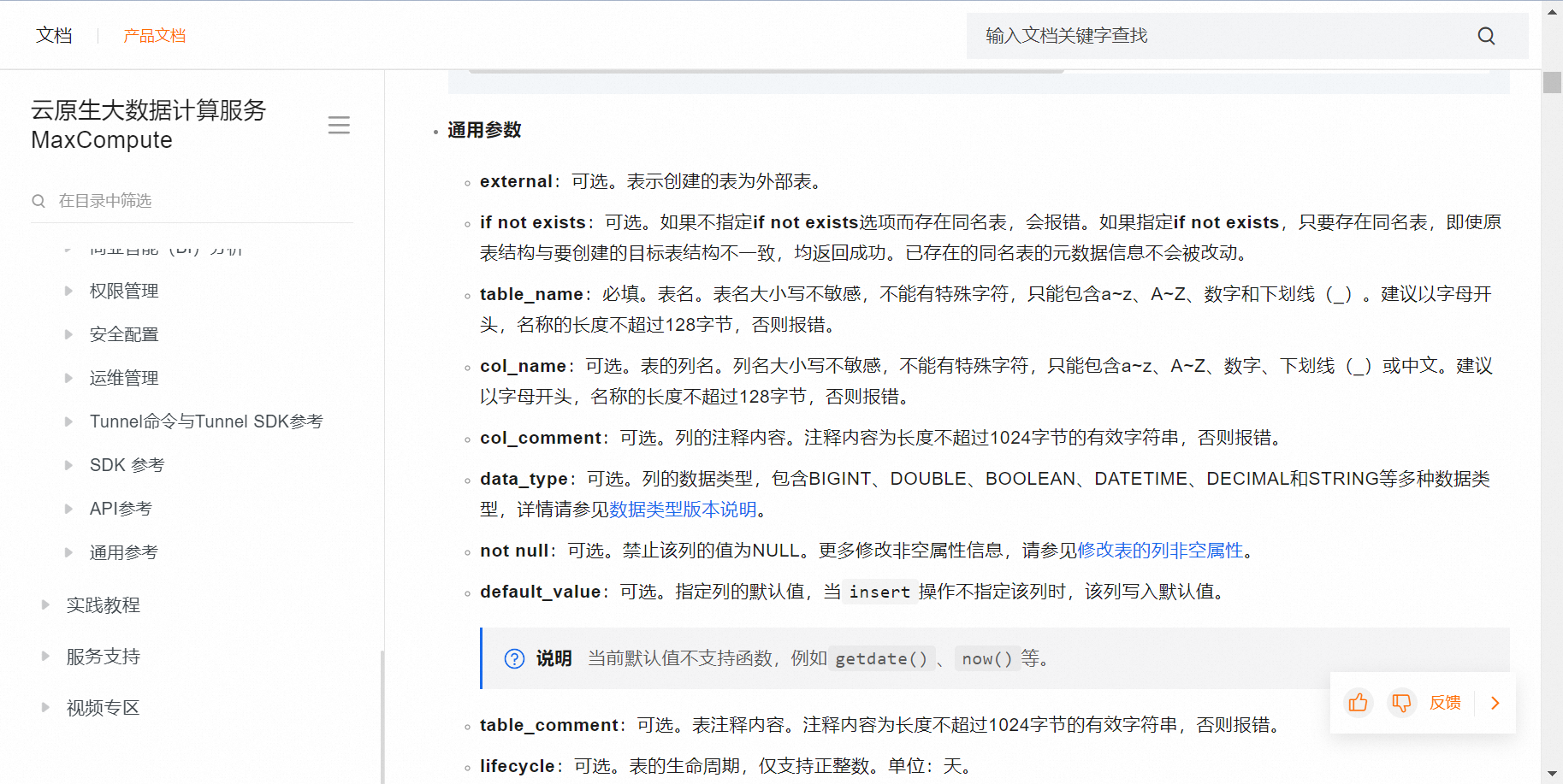
Task: Open the 修改表的列非空属性 link
Action: pyautogui.click(x=1160, y=551)
